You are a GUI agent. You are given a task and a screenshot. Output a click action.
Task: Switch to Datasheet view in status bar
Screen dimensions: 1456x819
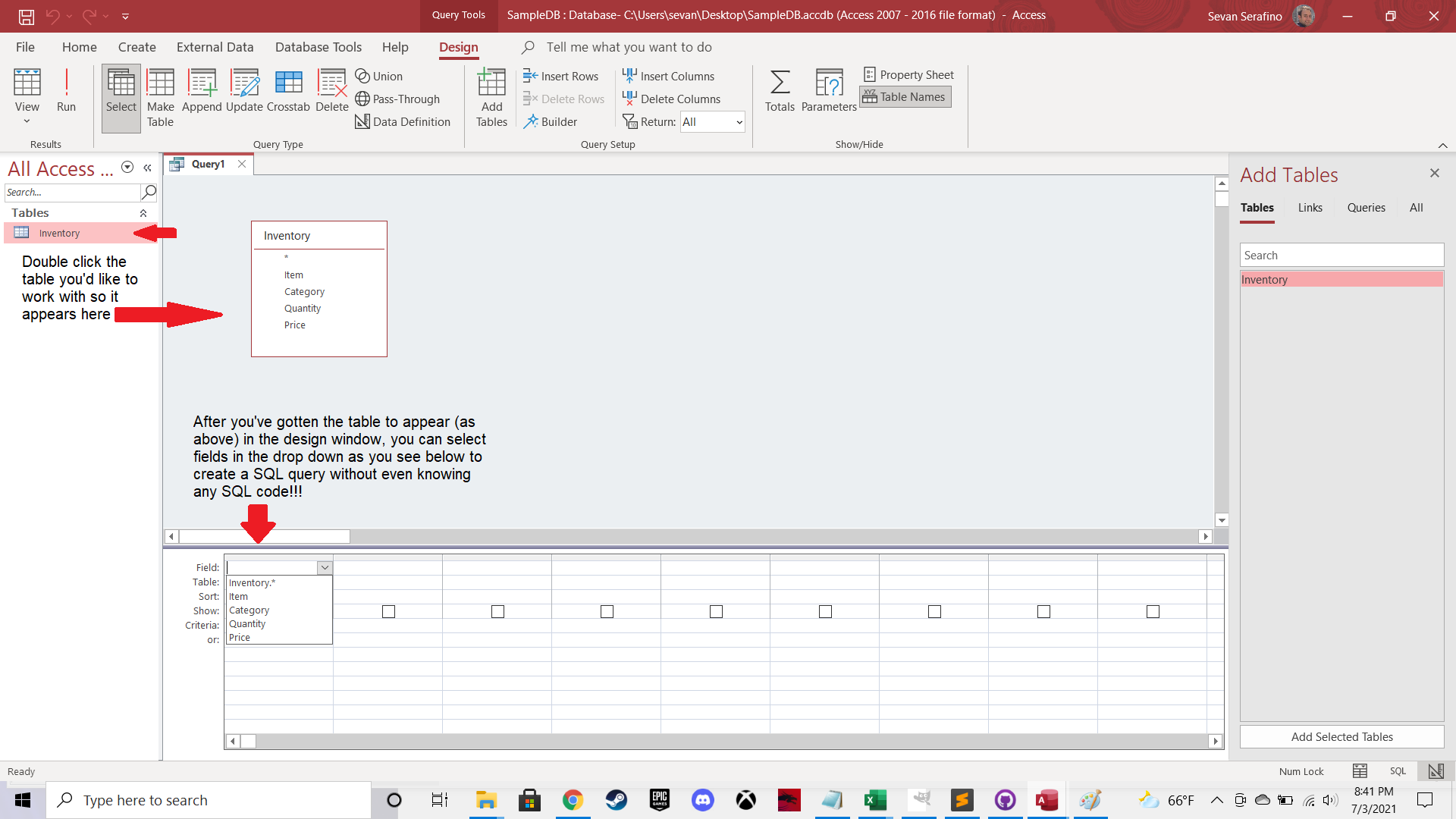pyautogui.click(x=1360, y=771)
